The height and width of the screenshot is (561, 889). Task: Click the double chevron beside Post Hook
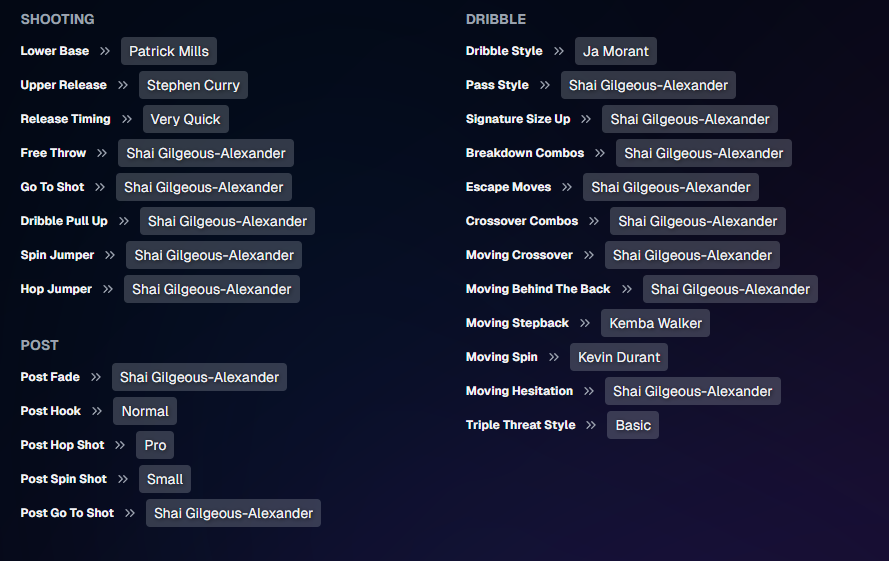[97, 411]
